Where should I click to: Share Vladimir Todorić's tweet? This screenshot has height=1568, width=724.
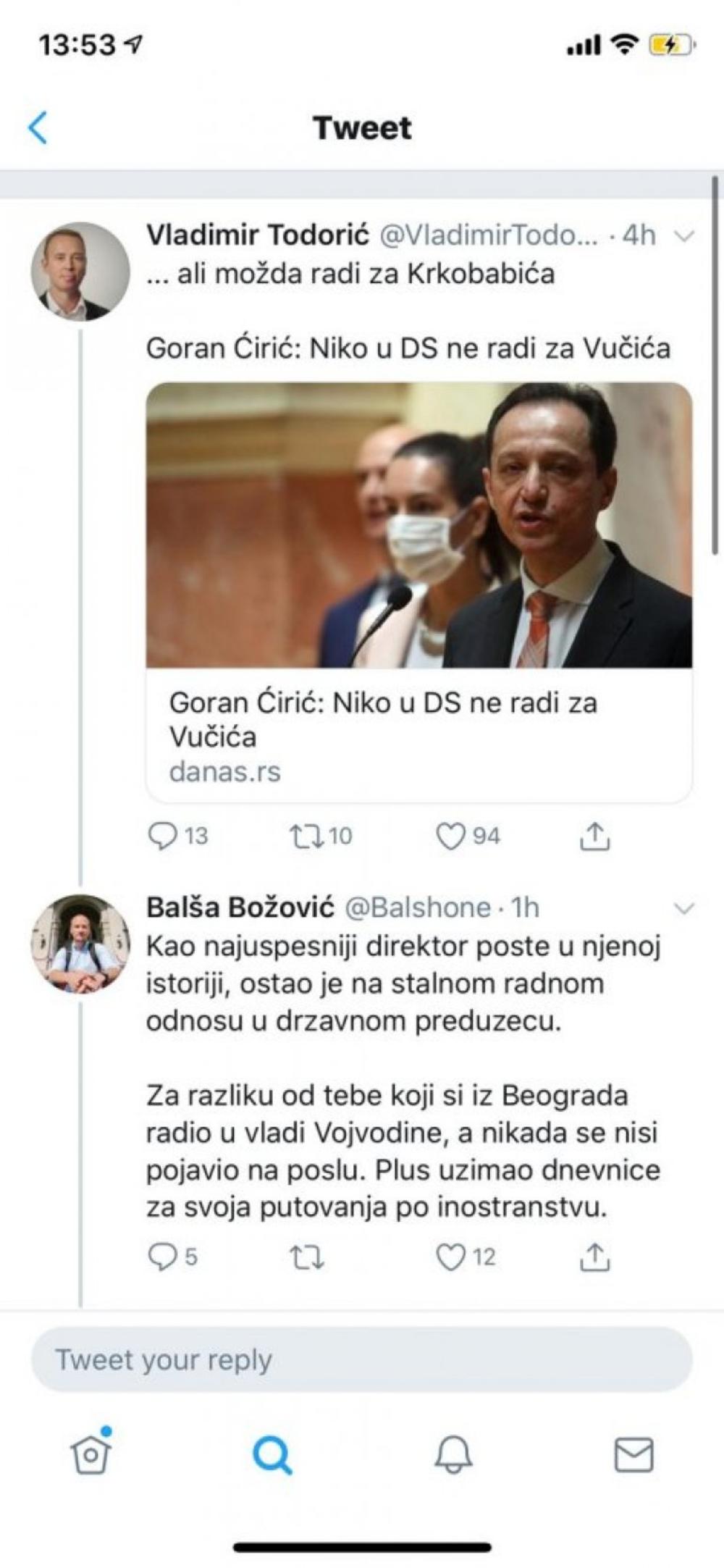point(594,836)
